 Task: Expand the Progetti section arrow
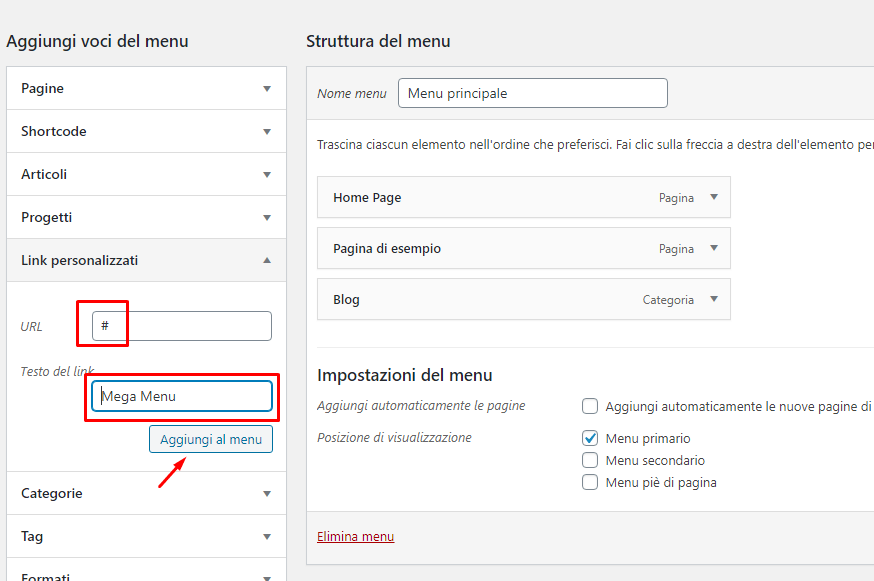click(x=267, y=217)
